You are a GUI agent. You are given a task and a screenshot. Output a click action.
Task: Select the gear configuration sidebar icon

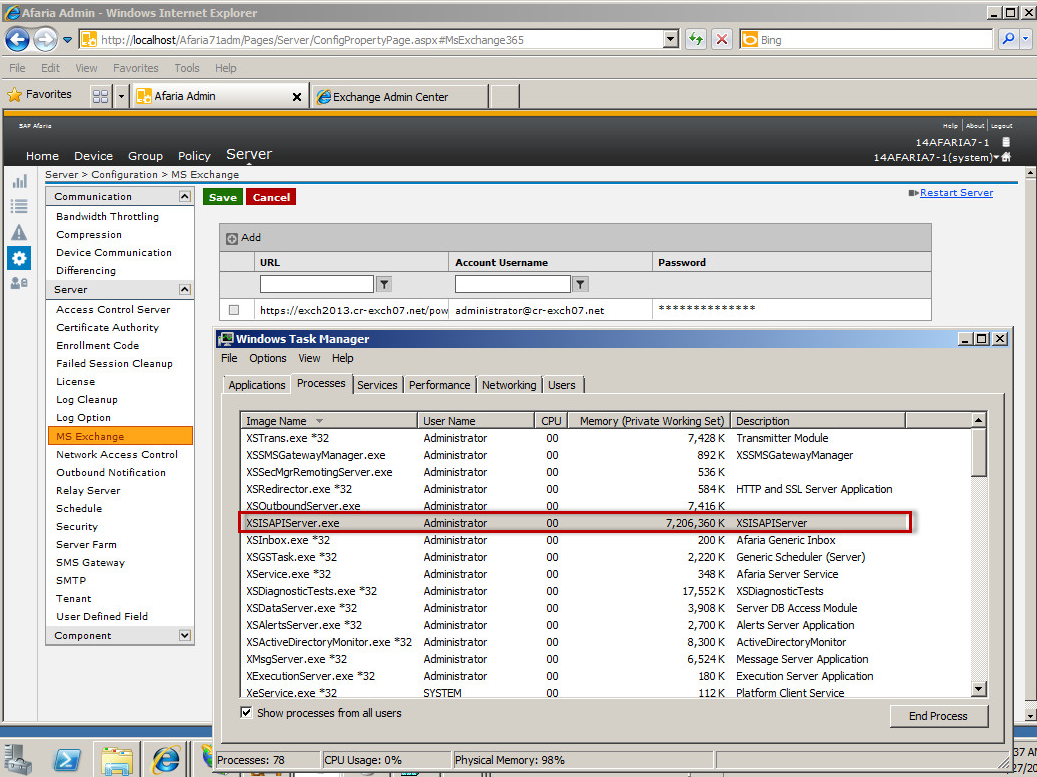click(x=19, y=258)
